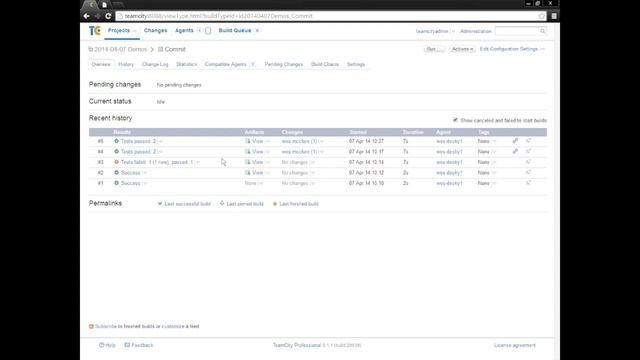Click the artifacts icon in build #4 row

[x=247, y=151]
